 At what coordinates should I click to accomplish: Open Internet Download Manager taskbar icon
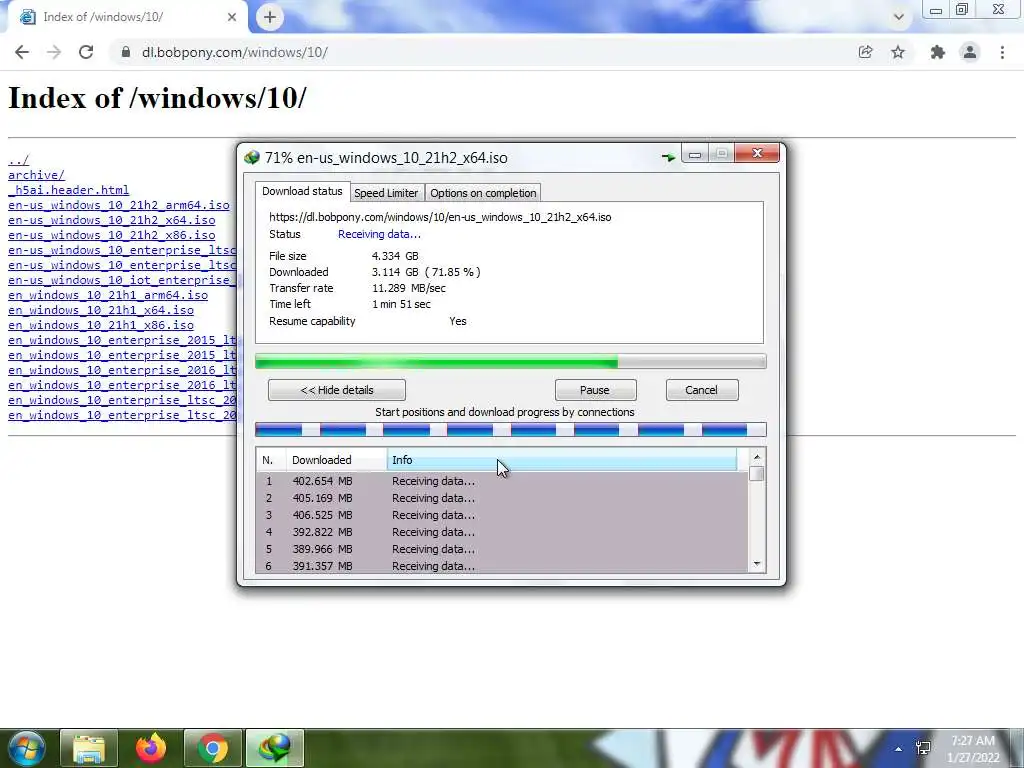pos(275,748)
